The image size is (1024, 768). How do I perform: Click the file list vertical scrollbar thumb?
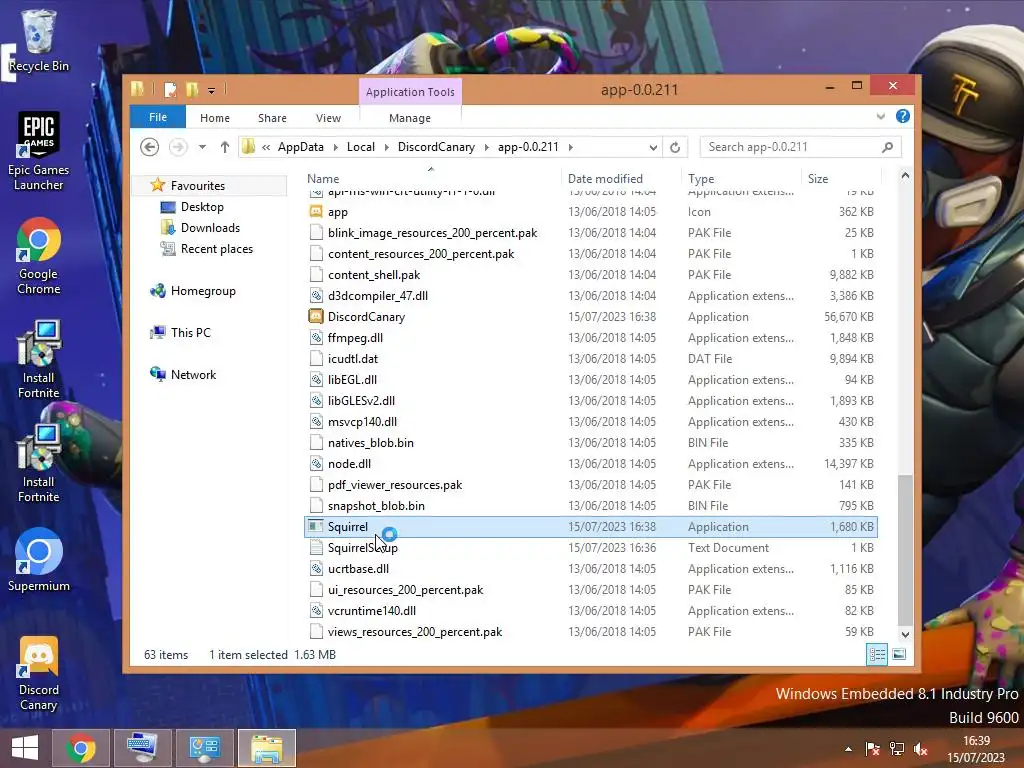click(905, 550)
